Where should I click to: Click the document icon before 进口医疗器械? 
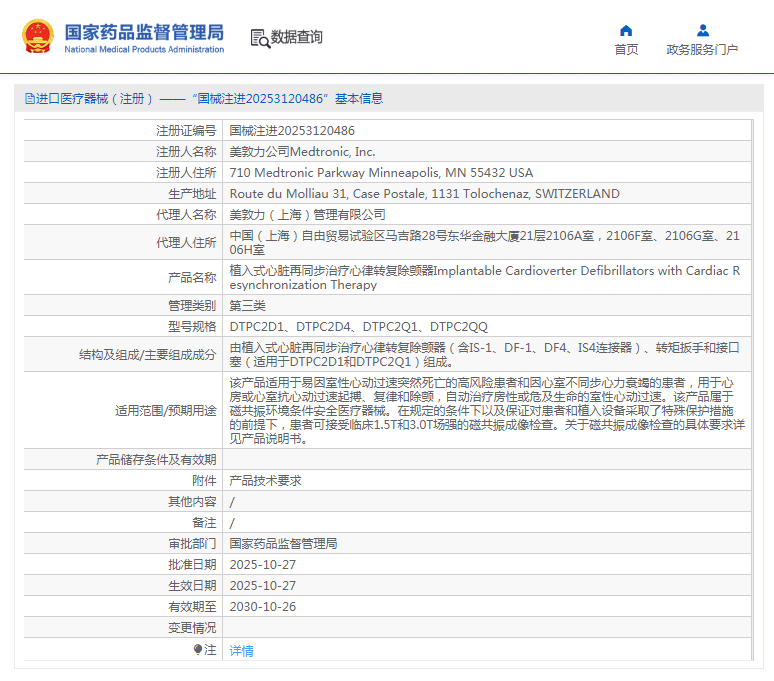point(29,99)
